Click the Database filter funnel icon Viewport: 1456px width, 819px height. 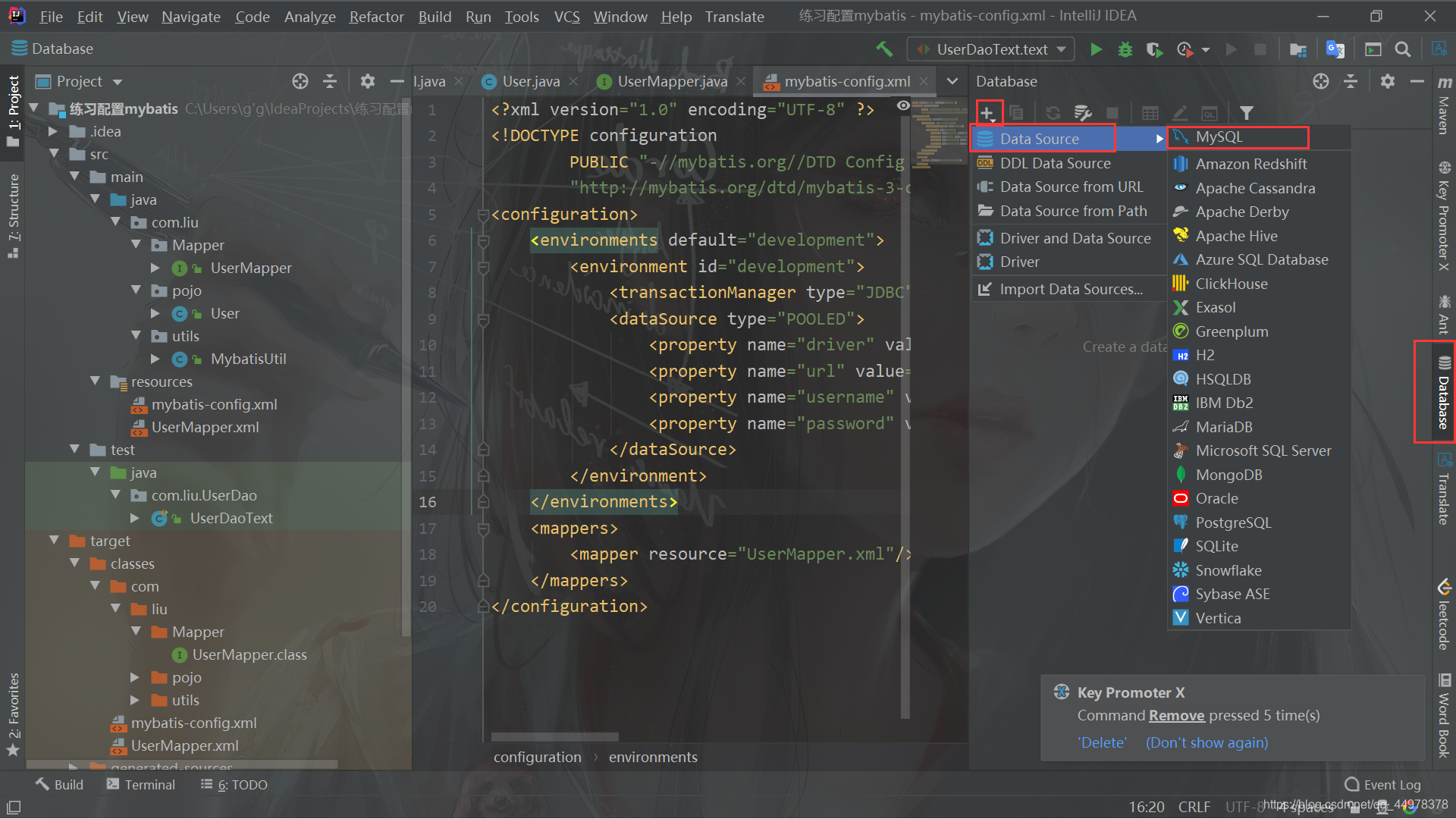pyautogui.click(x=1246, y=114)
